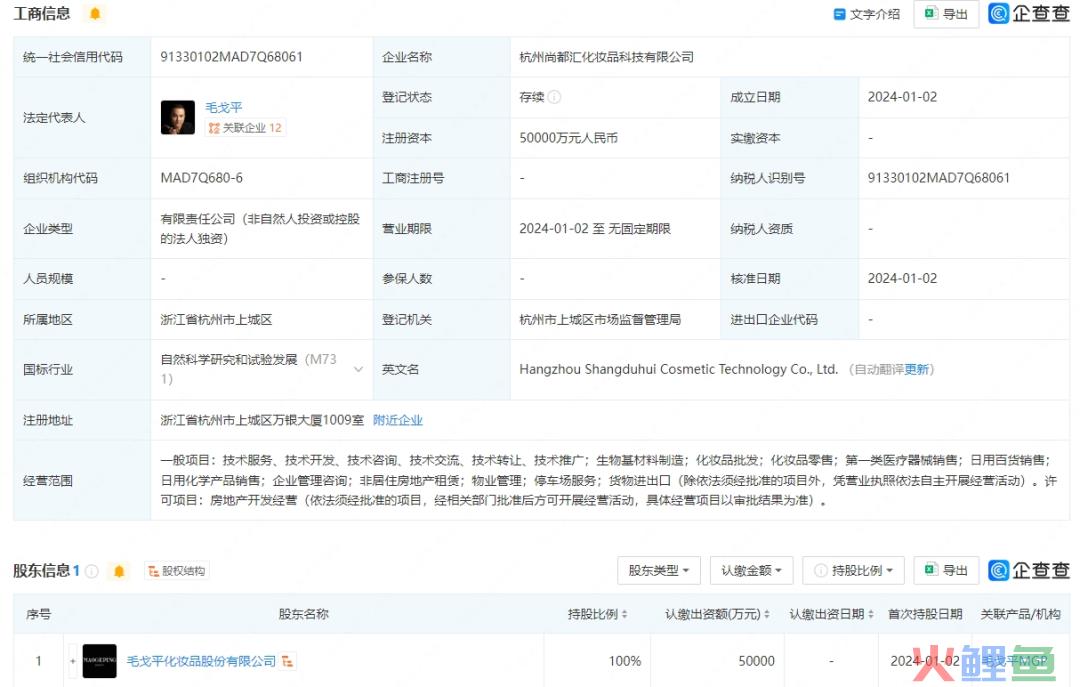Open the 股东类型 filter dropdown
This screenshot has height=687, width=1080.
(x=658, y=571)
